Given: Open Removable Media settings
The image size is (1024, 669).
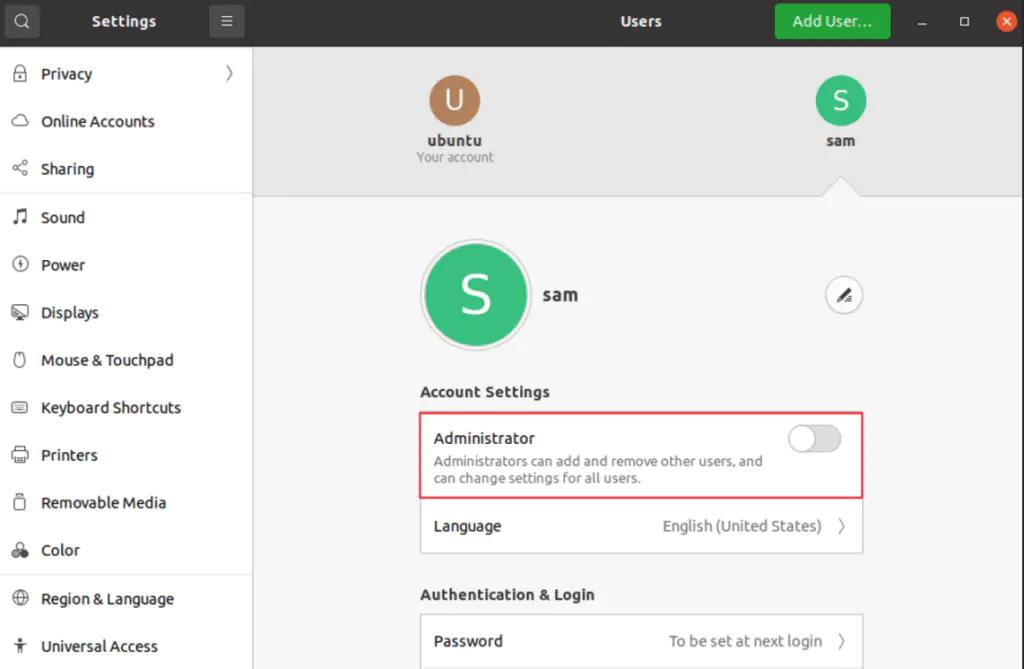Looking at the screenshot, I should (x=103, y=503).
